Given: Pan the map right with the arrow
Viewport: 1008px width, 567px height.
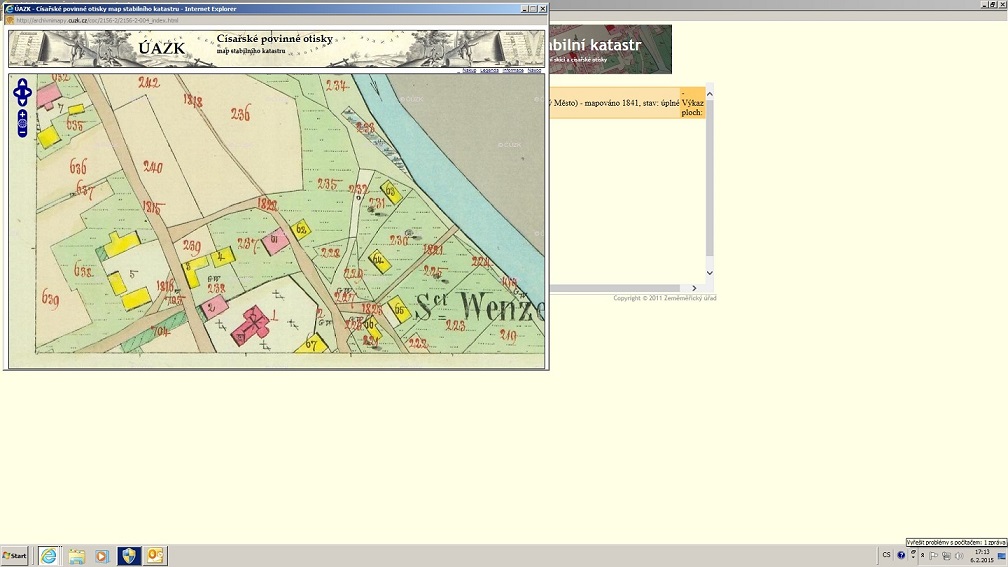Looking at the screenshot, I should pyautogui.click(x=28, y=93).
